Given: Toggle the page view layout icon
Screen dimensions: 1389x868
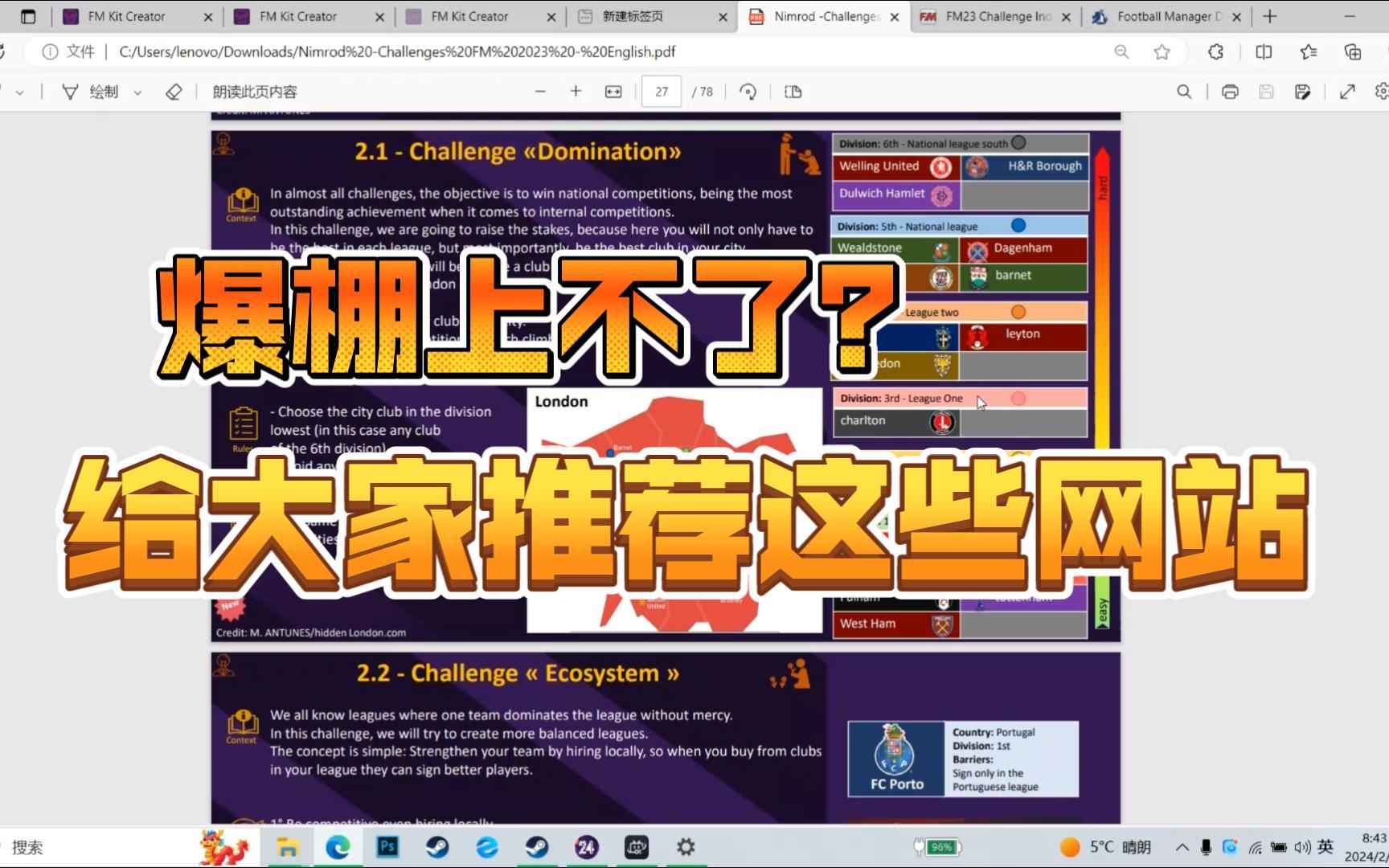Looking at the screenshot, I should [x=793, y=92].
